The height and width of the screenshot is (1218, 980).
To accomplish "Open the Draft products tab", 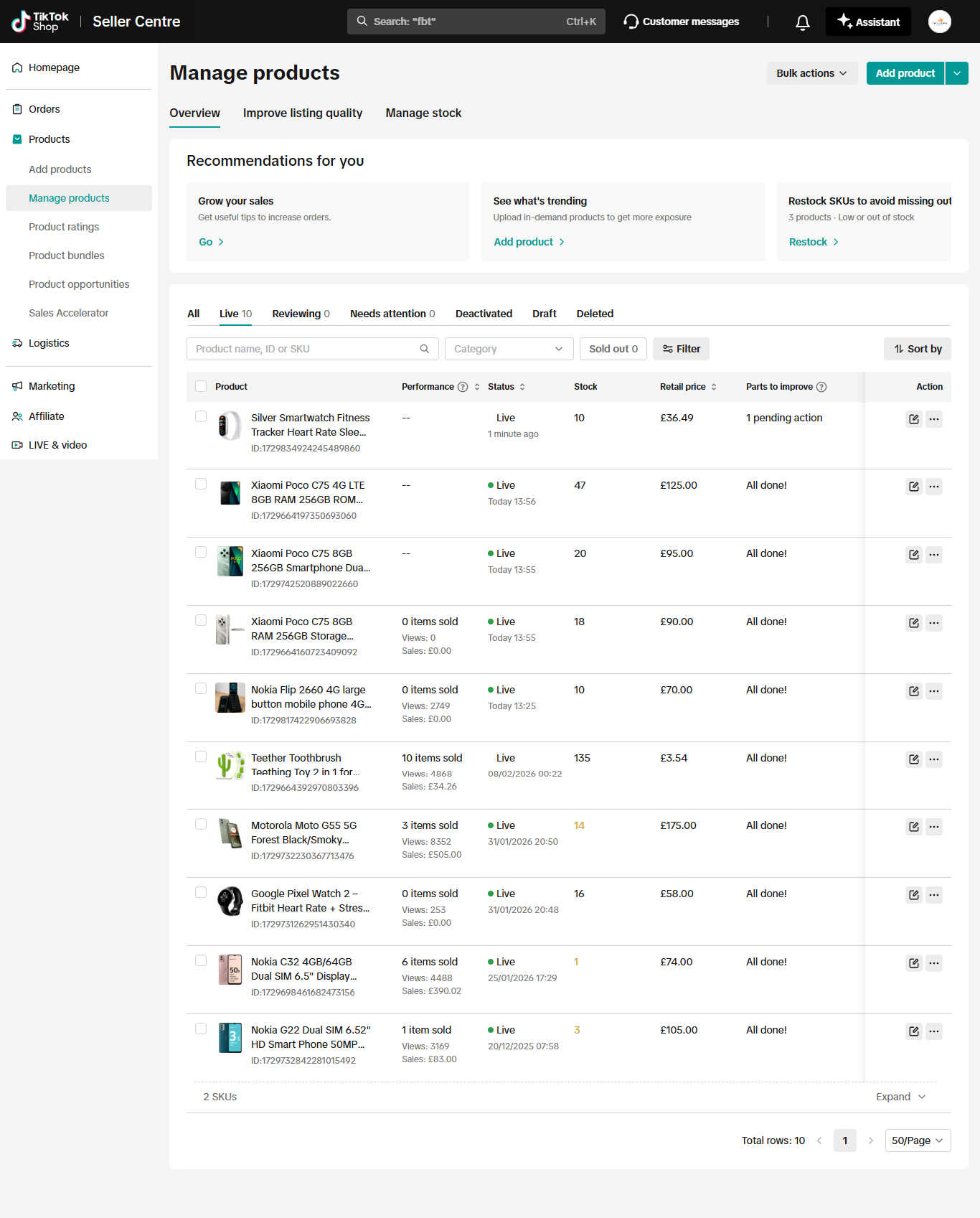I will 545,314.
